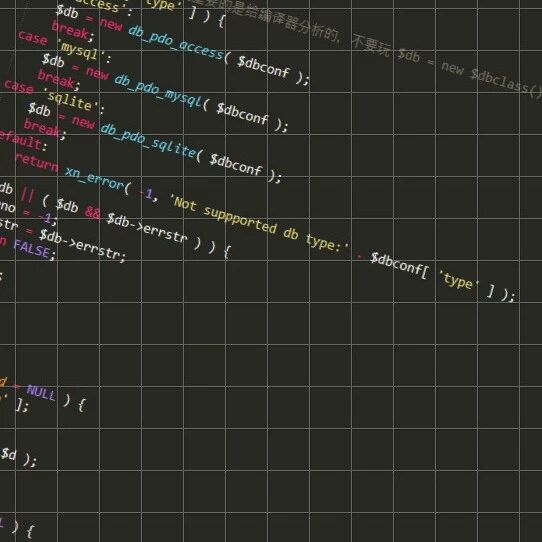Select the 'Not suppported db type:' string
The image size is (542, 542).
point(259,223)
